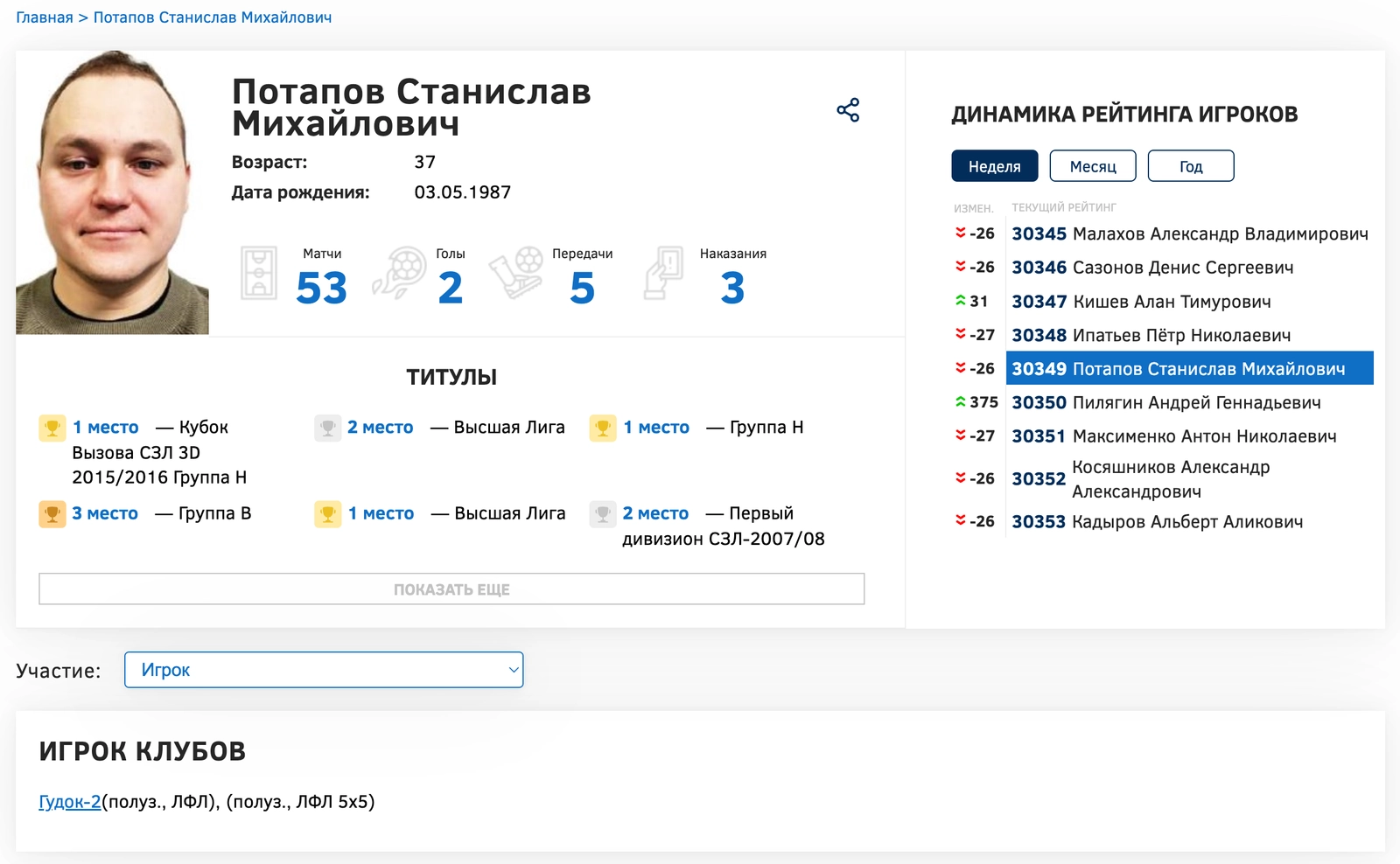The height and width of the screenshot is (864, 1400).
Task: Switch rating dynamics to Год
Action: tap(1190, 166)
